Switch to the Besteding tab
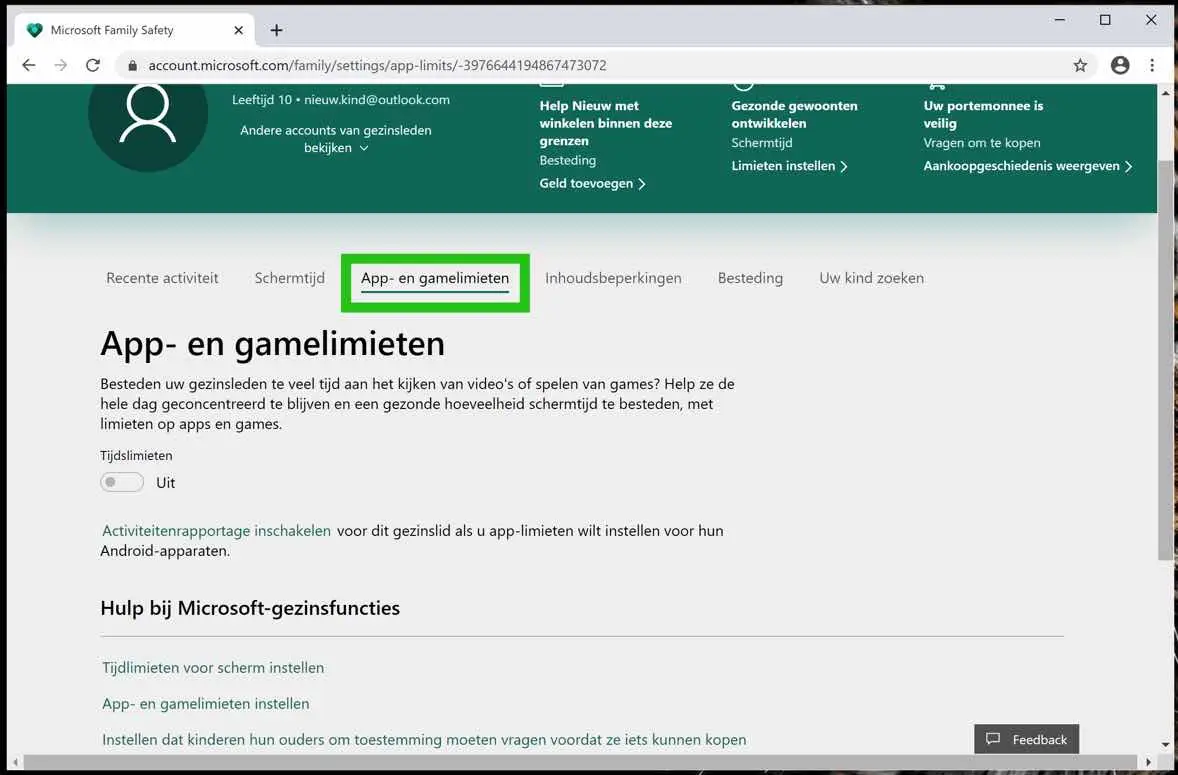Image resolution: width=1178 pixels, height=775 pixels. tap(750, 278)
